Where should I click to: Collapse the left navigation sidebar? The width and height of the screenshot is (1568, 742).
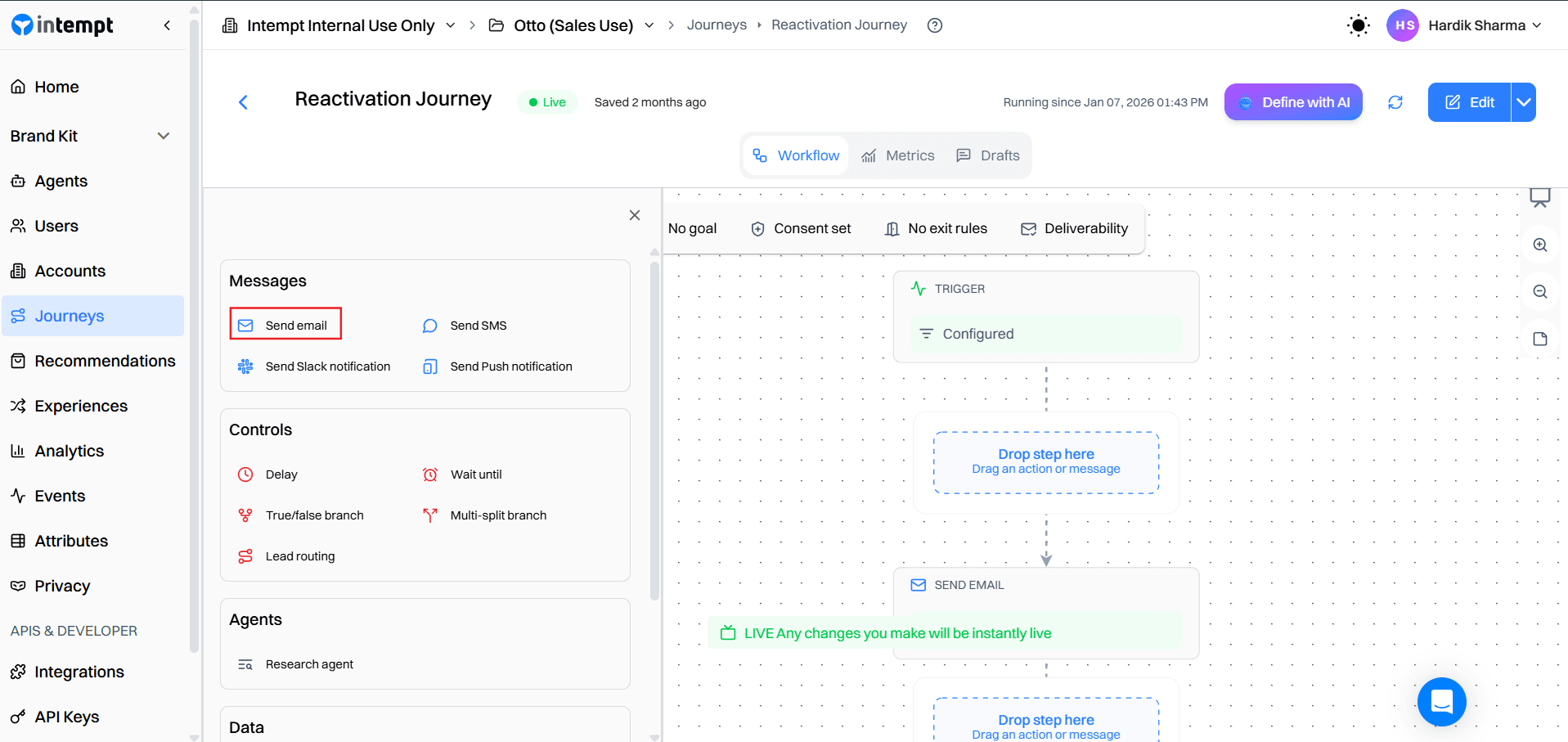[167, 25]
